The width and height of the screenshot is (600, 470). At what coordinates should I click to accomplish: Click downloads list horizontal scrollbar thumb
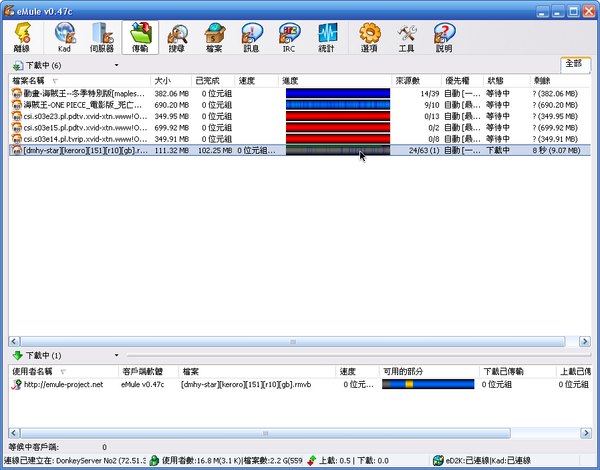[x=293, y=341]
